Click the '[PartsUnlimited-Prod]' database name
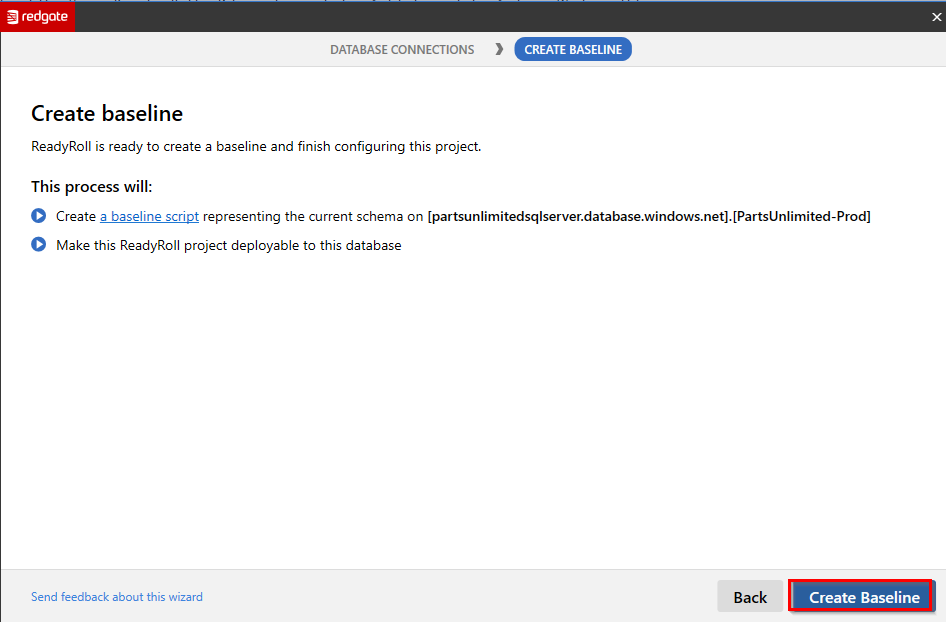Screen dimensions: 946x622 tap(801, 217)
